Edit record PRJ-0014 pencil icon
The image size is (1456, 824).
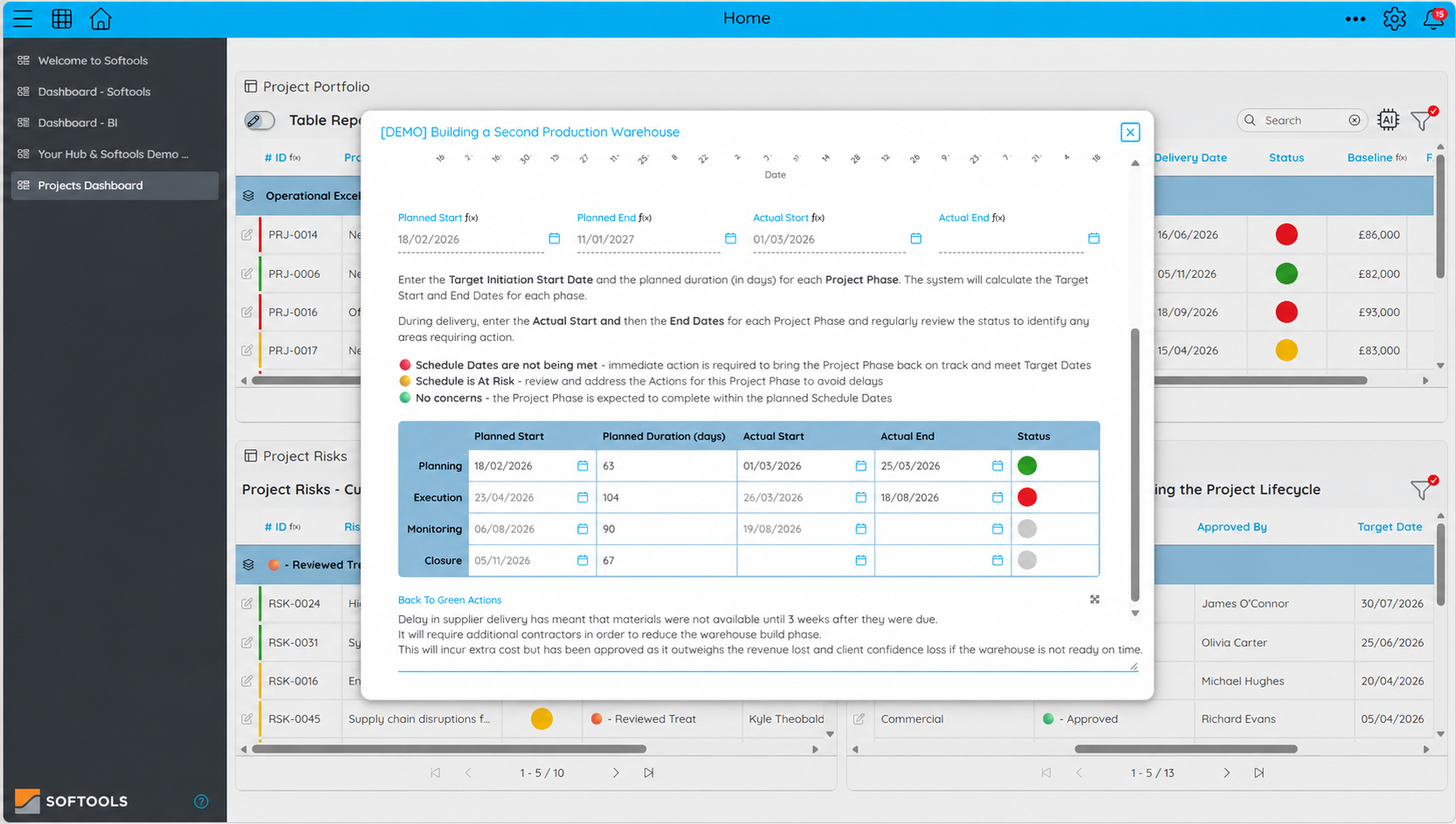click(x=247, y=234)
